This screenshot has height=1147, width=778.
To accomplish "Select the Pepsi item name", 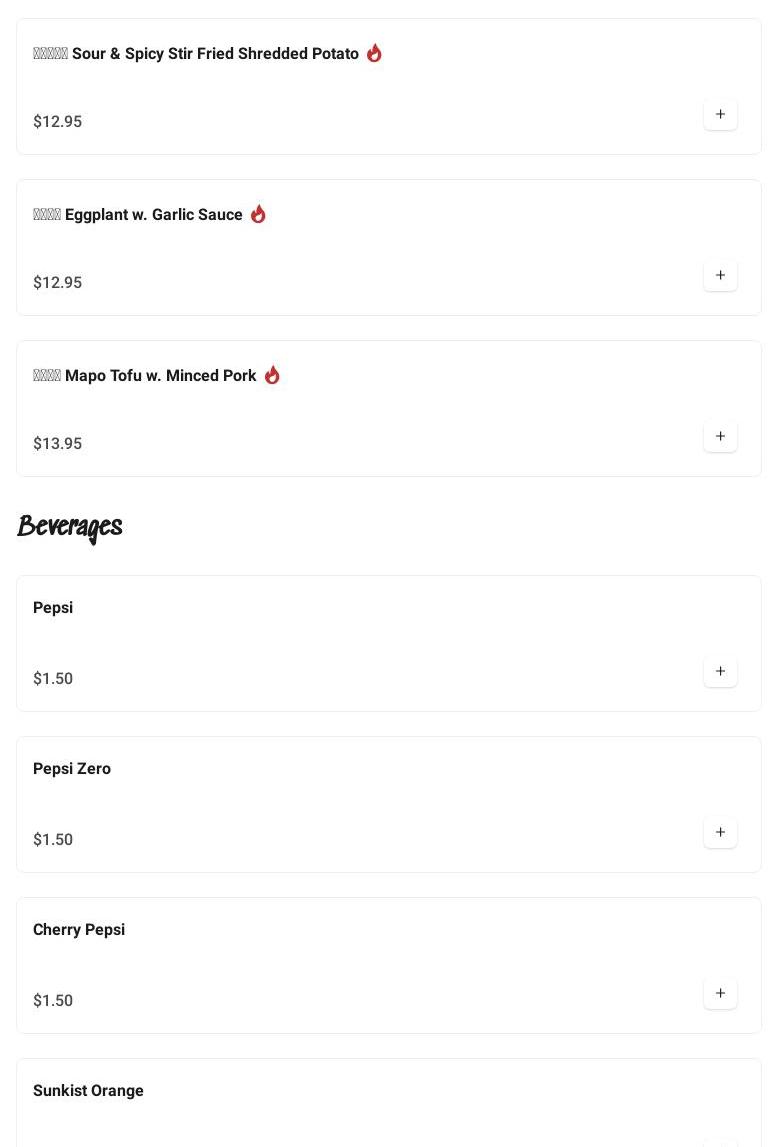I will (x=53, y=608).
